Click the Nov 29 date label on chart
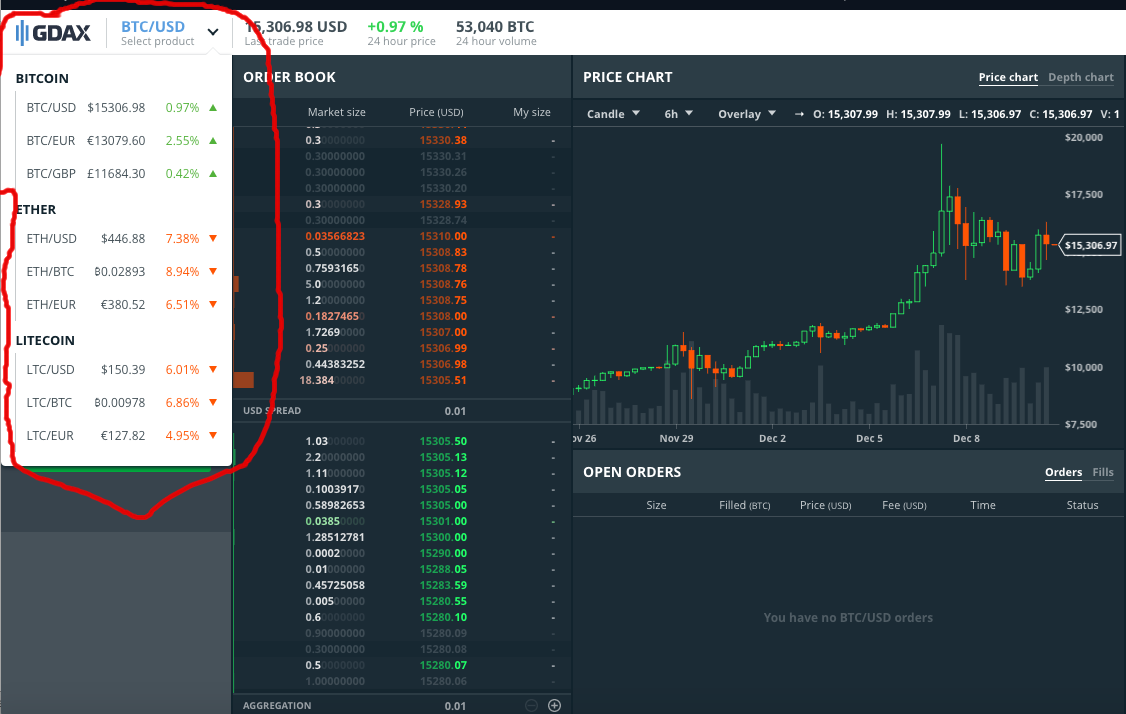 (x=676, y=438)
